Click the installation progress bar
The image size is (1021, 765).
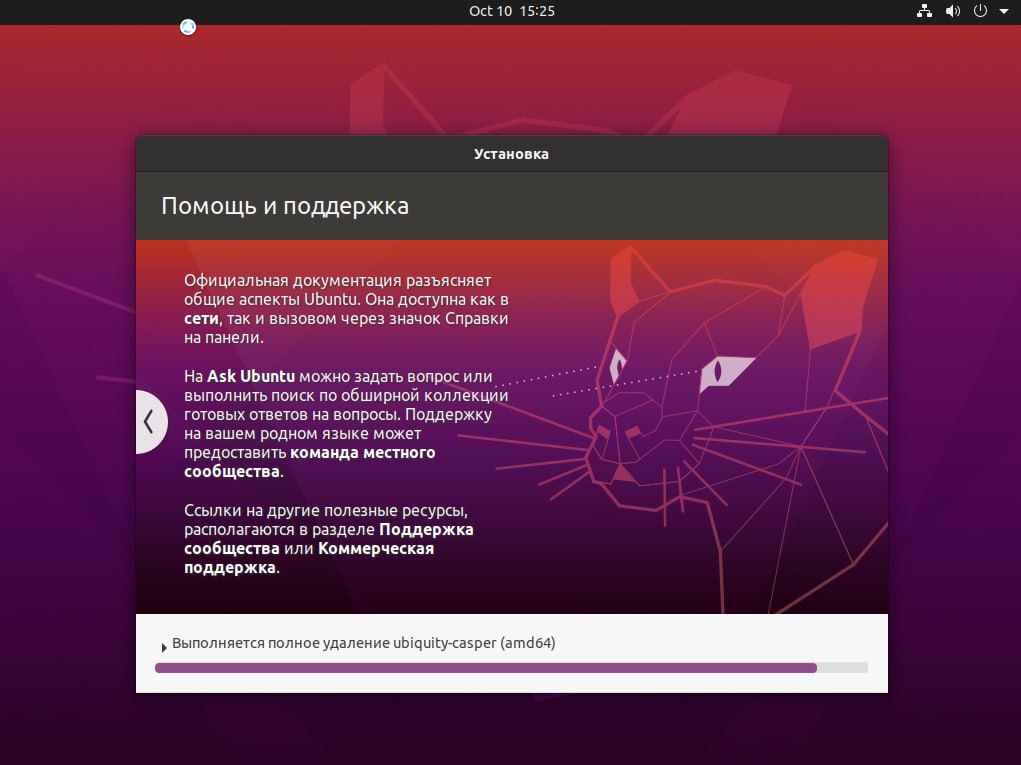(511, 668)
